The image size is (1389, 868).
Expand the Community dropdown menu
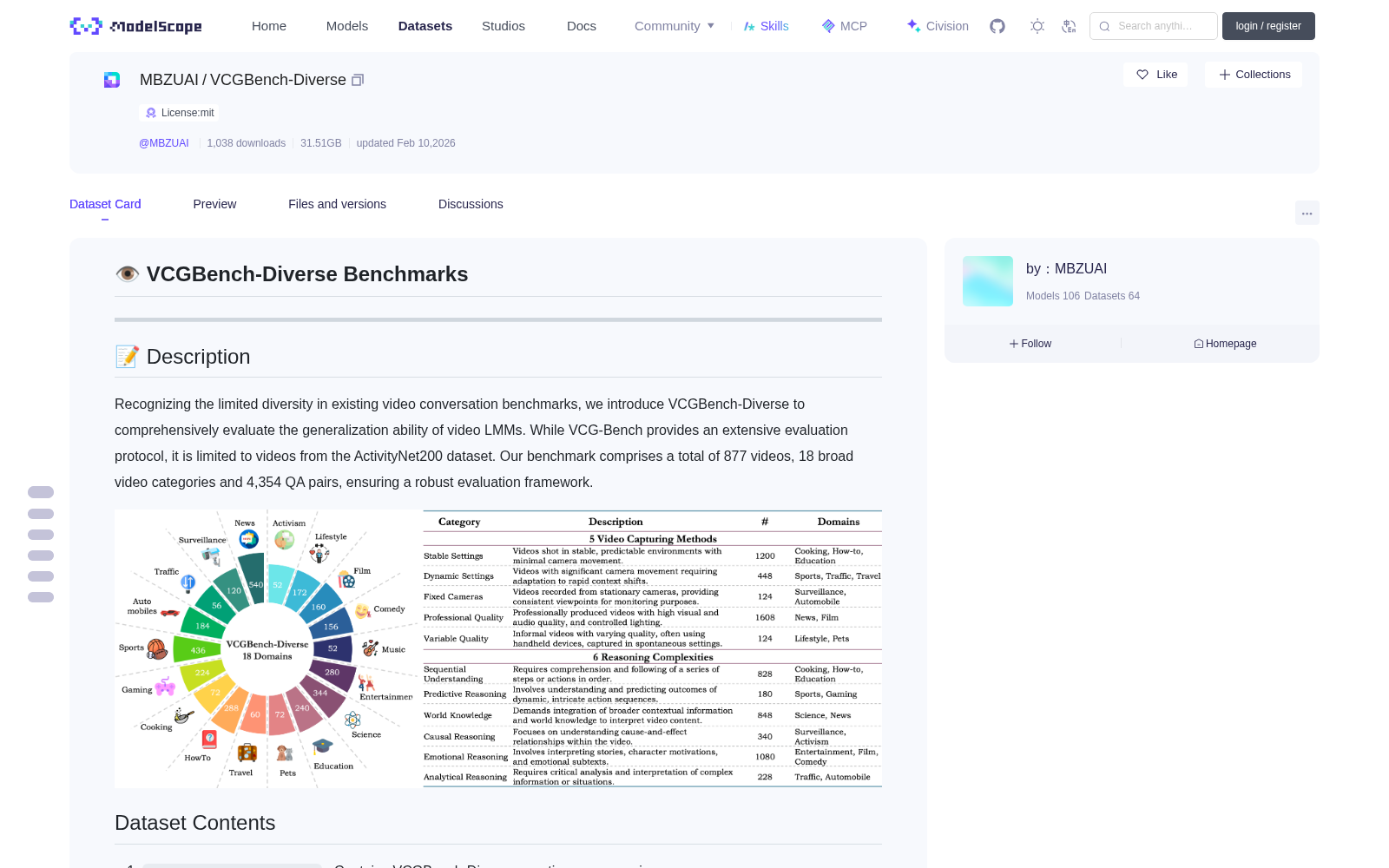[675, 26]
